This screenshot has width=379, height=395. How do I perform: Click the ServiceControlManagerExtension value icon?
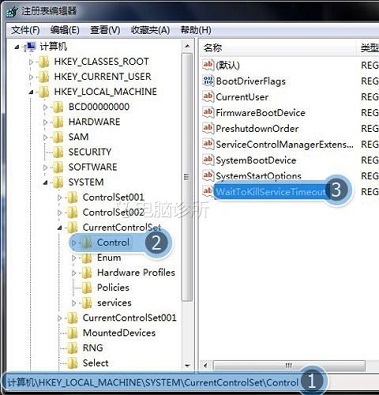click(x=208, y=144)
